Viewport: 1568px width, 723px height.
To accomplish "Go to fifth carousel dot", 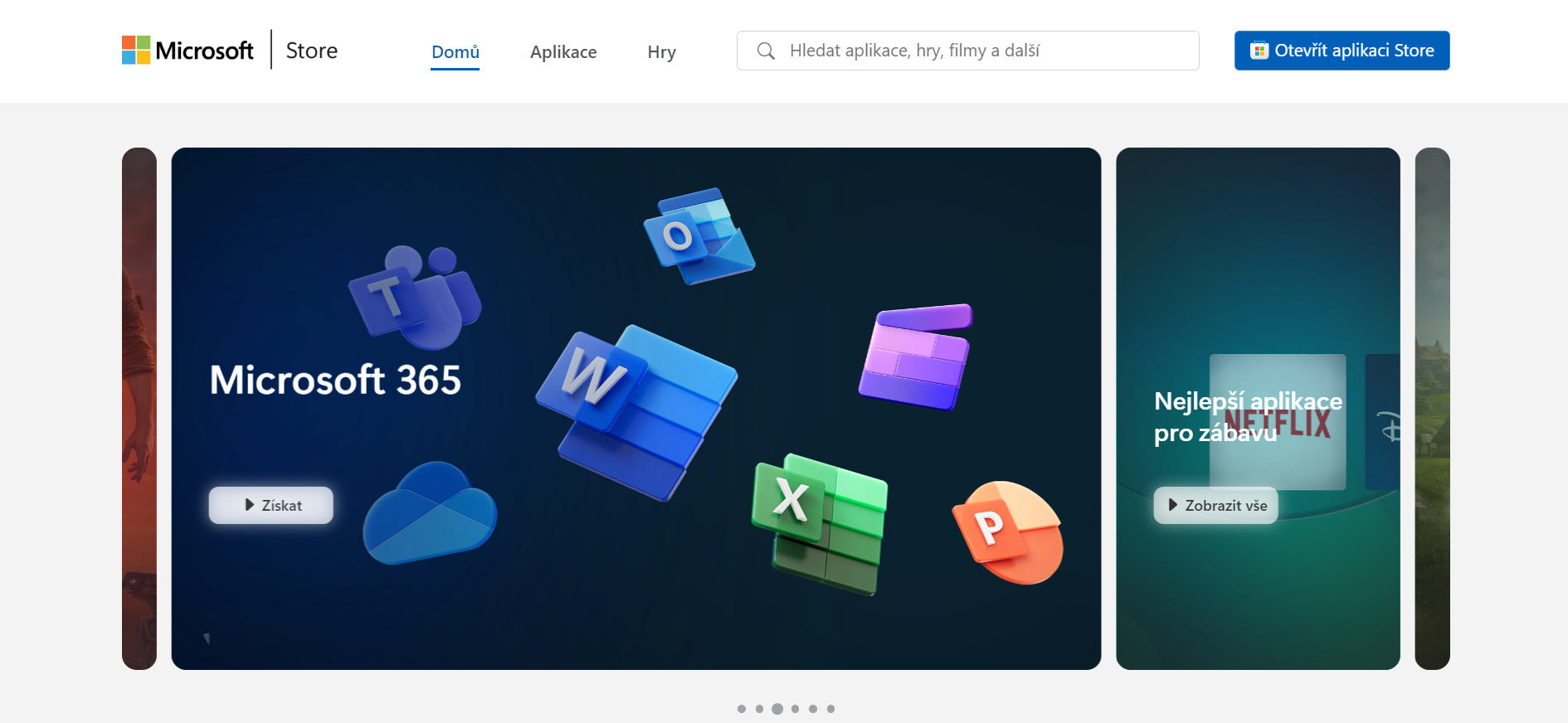I will [813, 709].
